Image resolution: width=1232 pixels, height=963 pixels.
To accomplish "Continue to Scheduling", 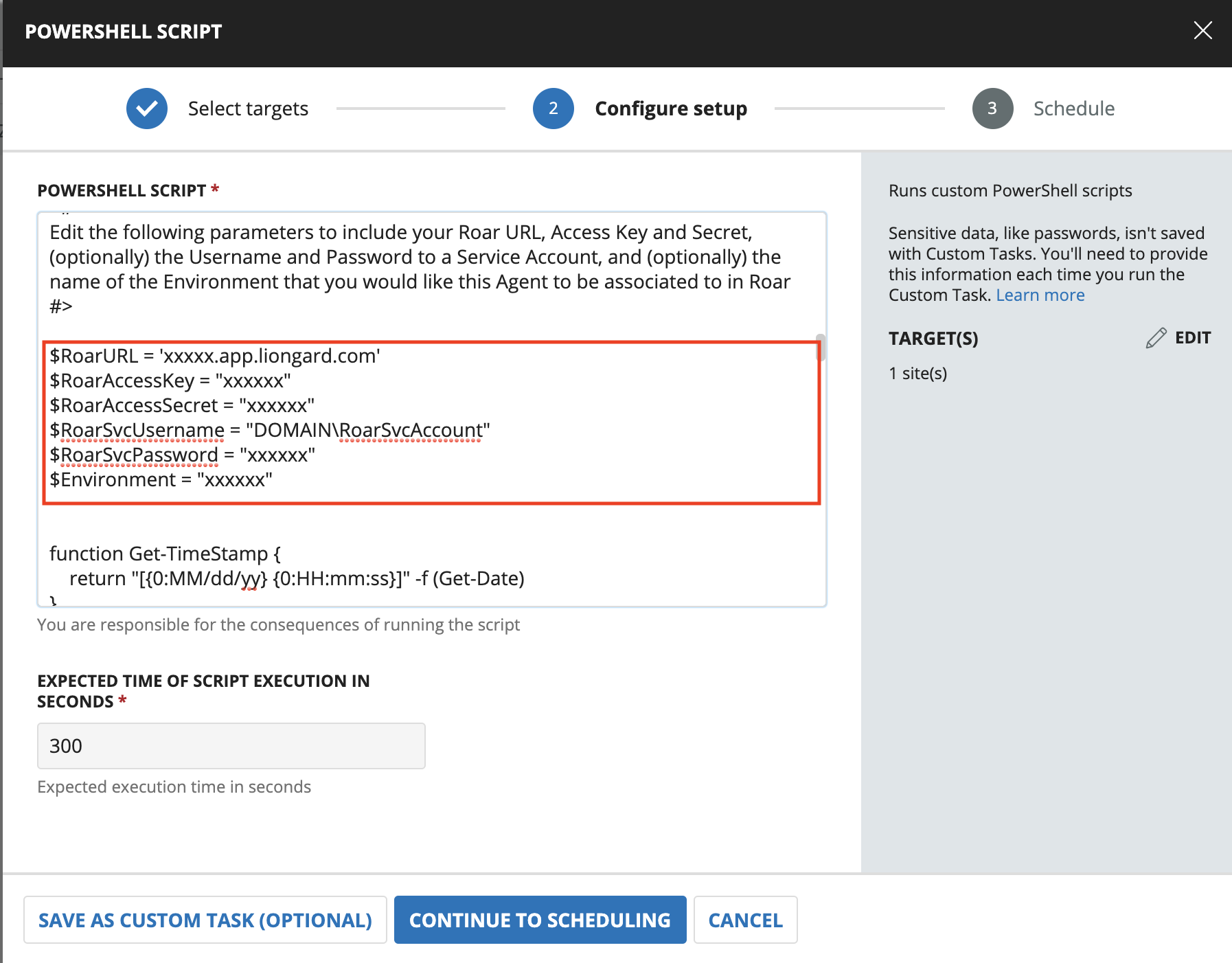I will click(540, 920).
